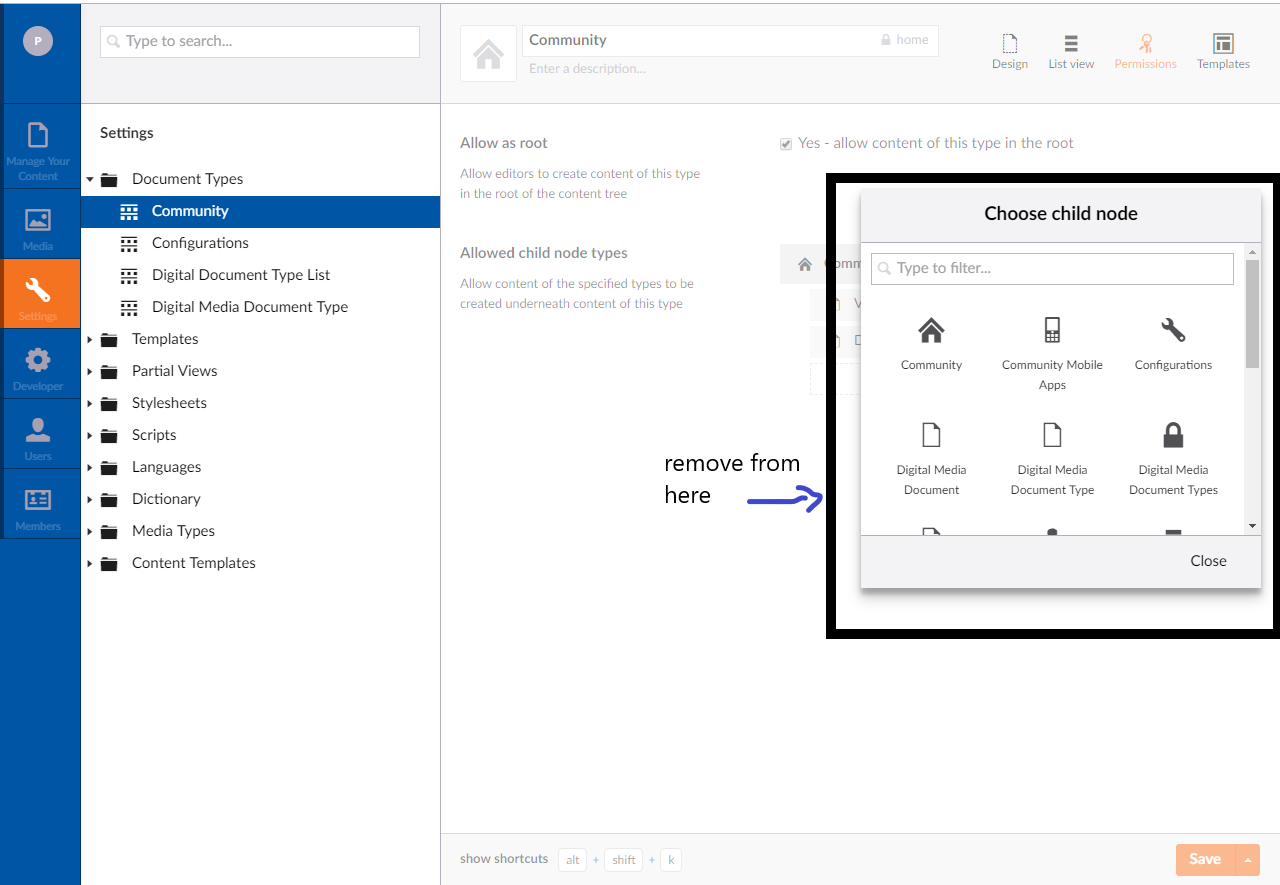Expand the Stylesheets tree node

pos(90,404)
